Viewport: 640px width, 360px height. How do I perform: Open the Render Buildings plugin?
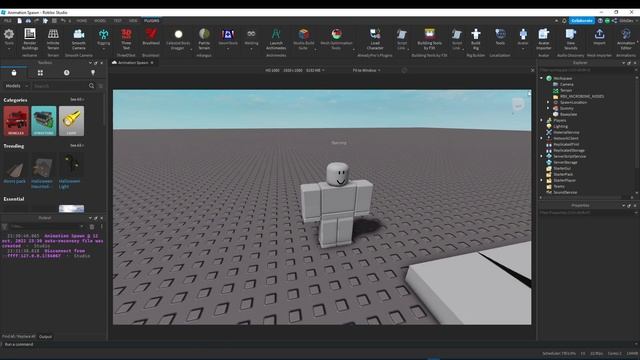click(29, 39)
